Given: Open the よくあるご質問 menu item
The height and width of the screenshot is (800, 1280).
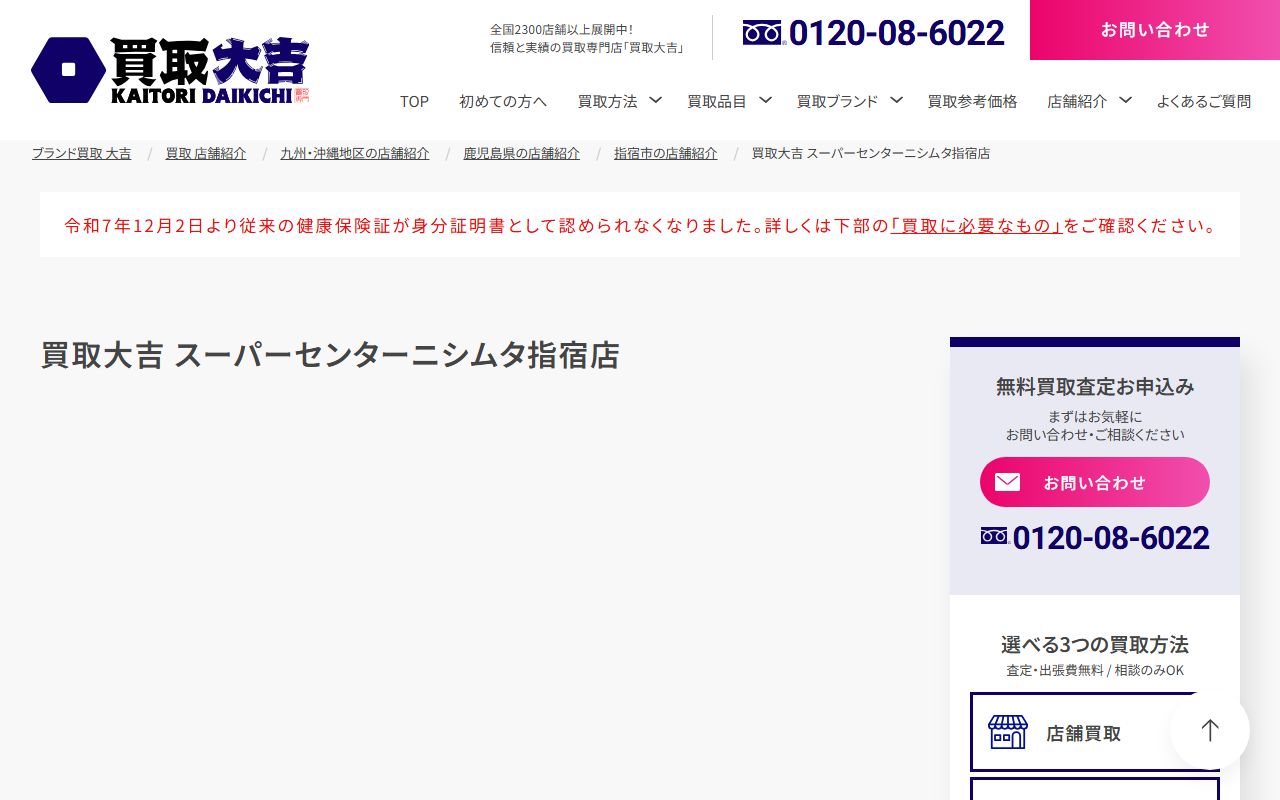Looking at the screenshot, I should coord(1204,101).
